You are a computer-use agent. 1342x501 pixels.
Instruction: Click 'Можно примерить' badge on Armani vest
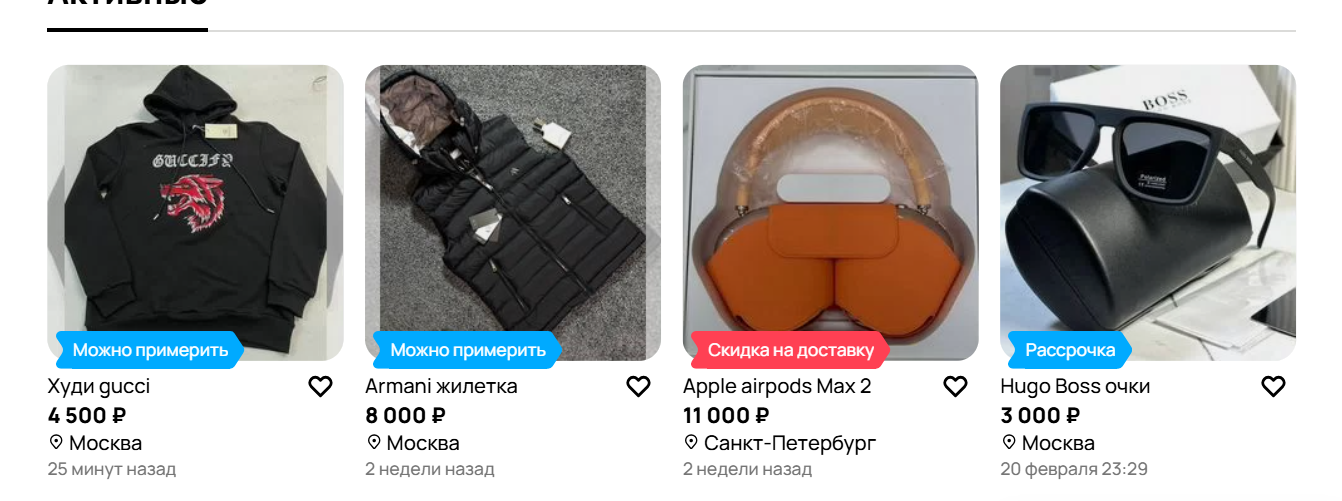pos(468,350)
